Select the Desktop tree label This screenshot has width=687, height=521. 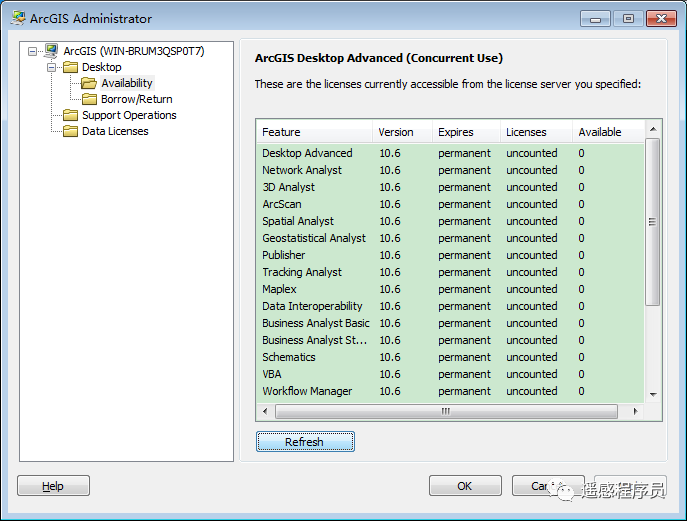point(102,67)
